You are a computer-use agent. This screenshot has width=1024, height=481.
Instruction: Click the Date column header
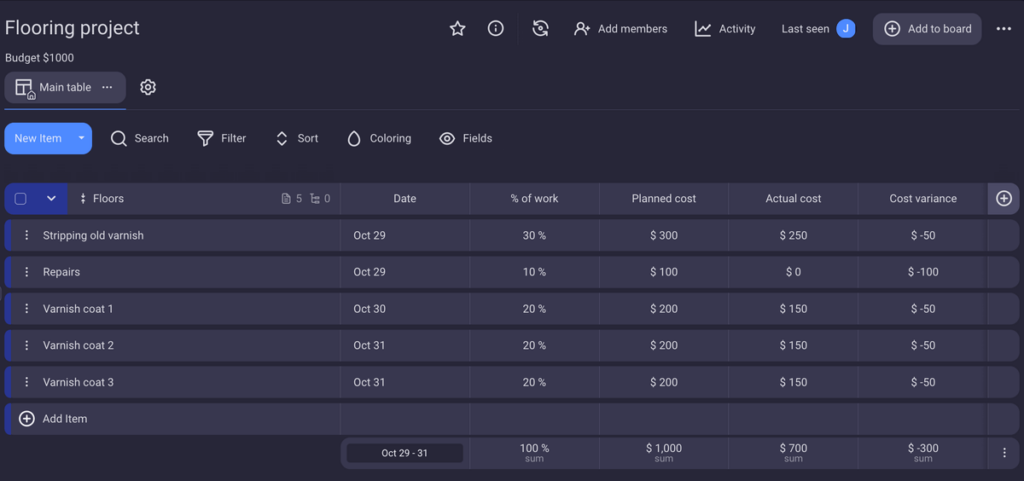click(405, 198)
